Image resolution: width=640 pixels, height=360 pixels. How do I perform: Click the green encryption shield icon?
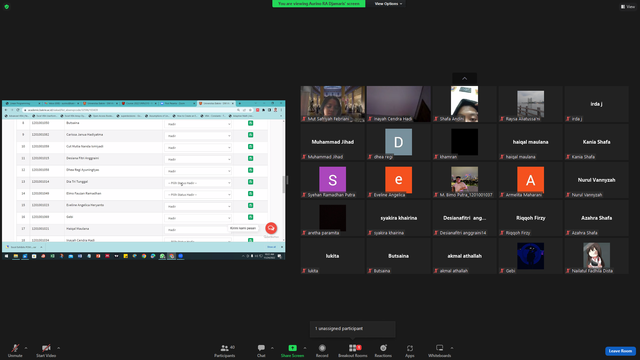(x=7, y=7)
